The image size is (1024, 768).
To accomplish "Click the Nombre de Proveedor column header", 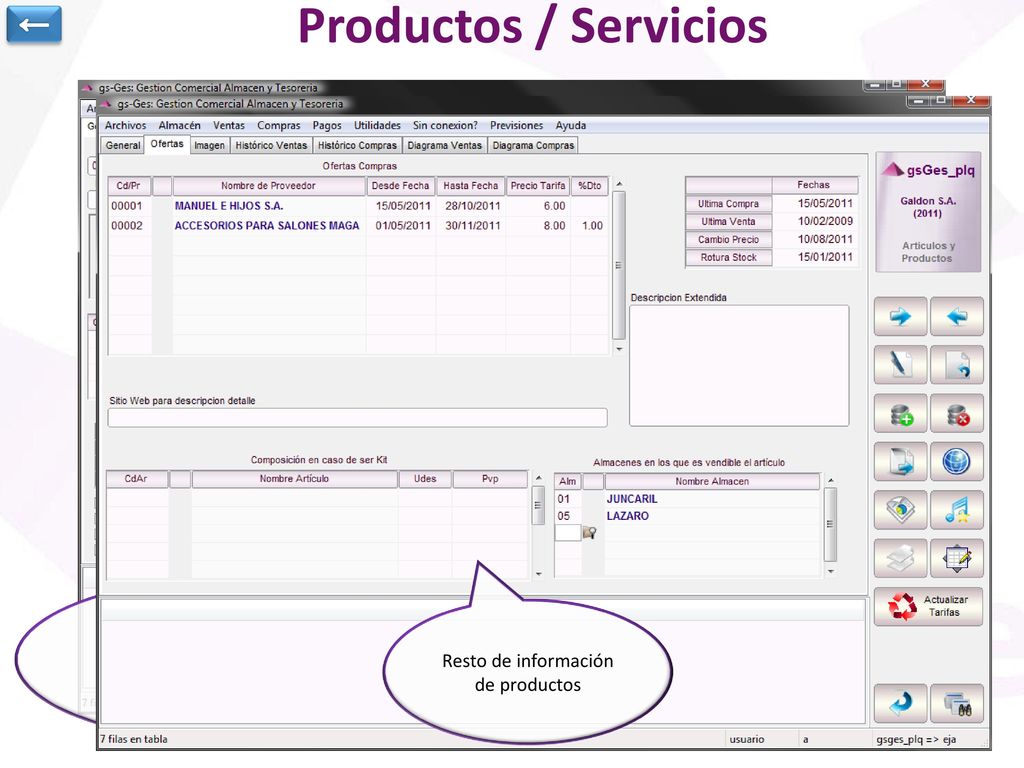I will pyautogui.click(x=268, y=186).
